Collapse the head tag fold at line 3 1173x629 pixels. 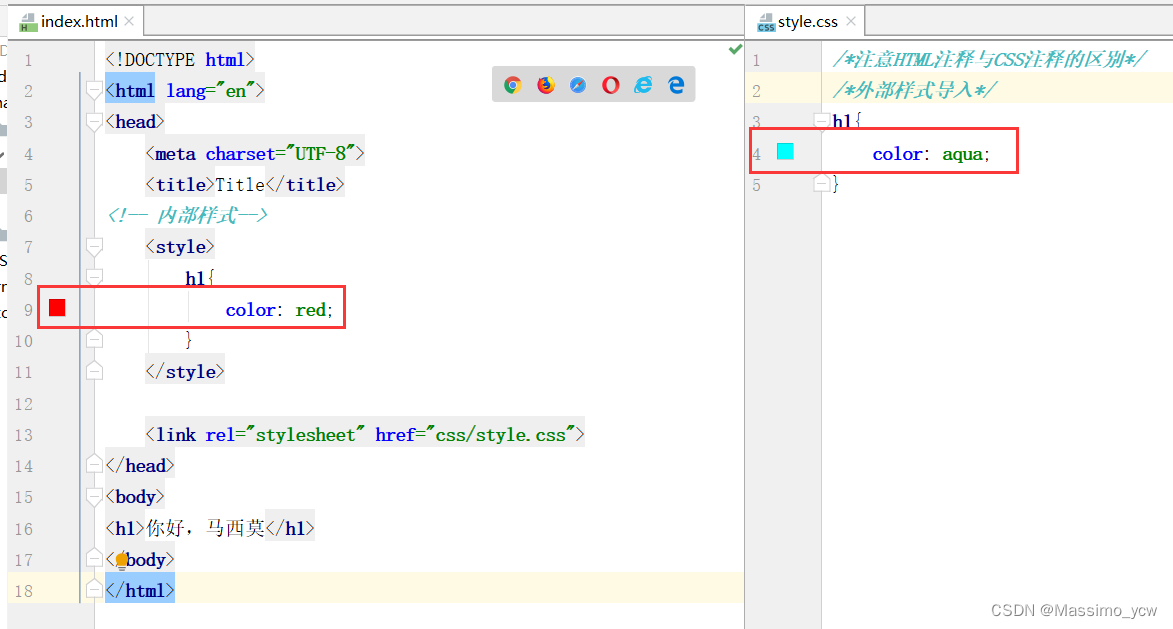point(94,122)
